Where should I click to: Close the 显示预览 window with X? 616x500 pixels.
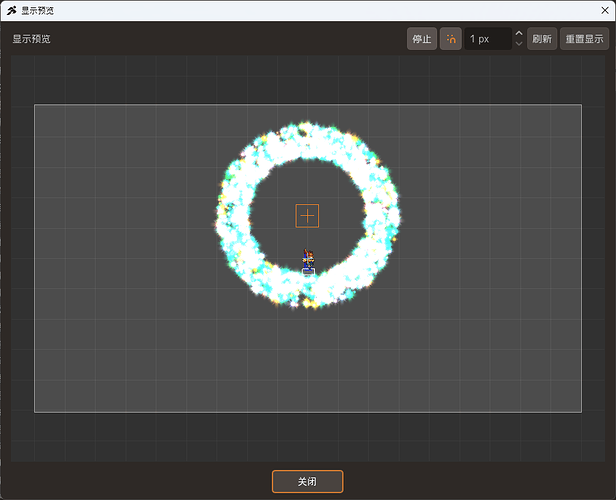605,11
